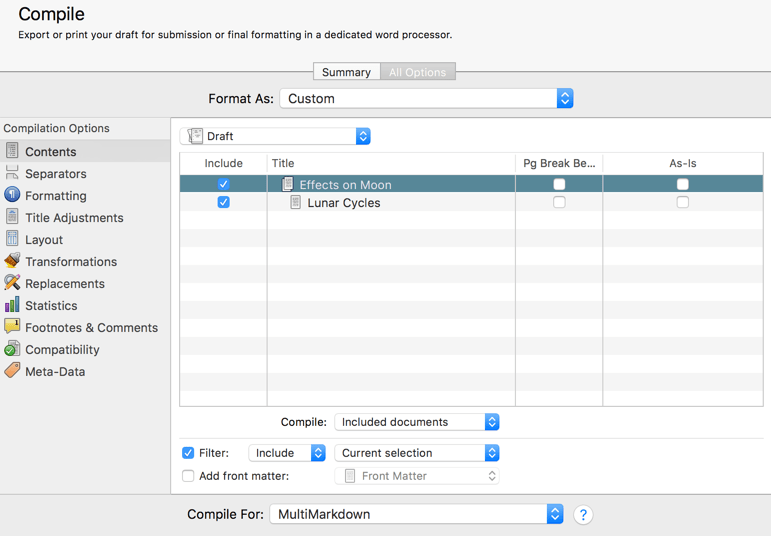Disable the Filter checkbox
The height and width of the screenshot is (536, 771).
point(188,452)
